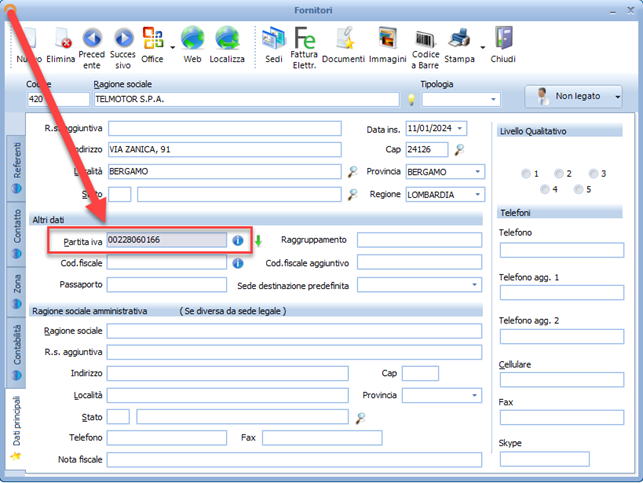Click in the Ragione sociale TELMOTOR field

247,99
